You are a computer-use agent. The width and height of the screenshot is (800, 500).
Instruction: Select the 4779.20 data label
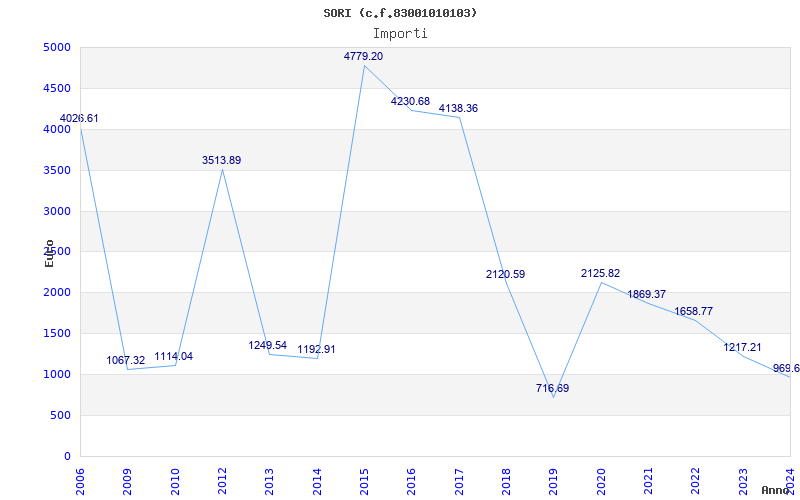(x=363, y=56)
